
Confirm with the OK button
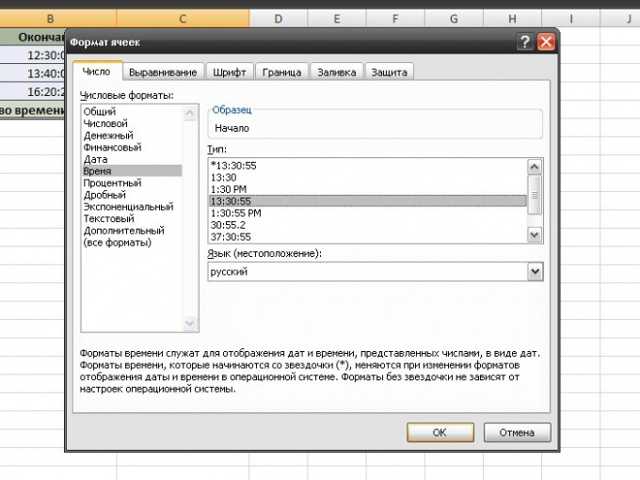440,432
